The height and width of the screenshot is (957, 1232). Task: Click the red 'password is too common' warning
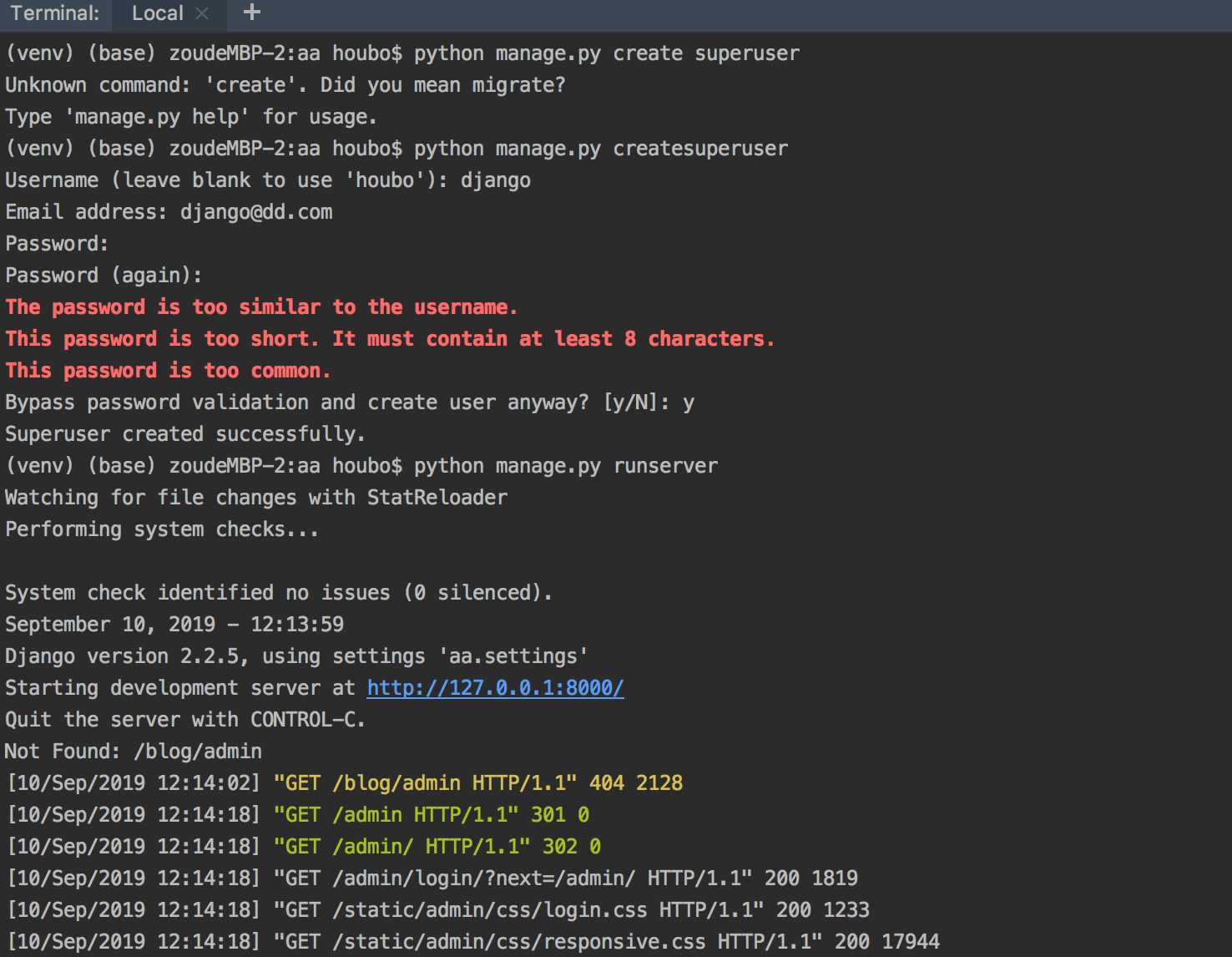[168, 371]
